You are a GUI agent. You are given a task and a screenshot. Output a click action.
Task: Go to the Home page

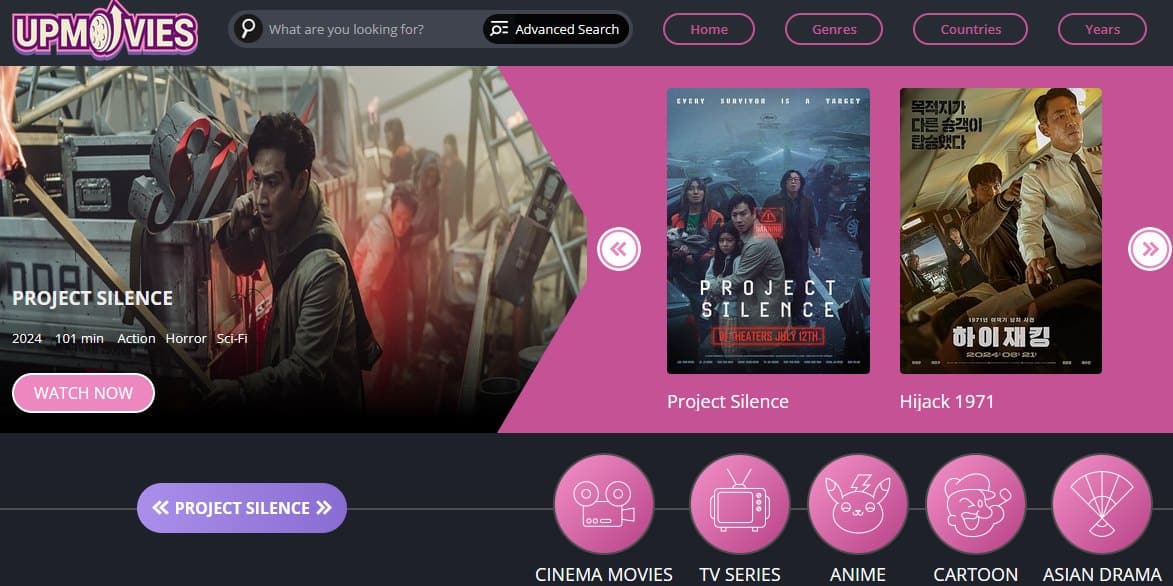[708, 29]
